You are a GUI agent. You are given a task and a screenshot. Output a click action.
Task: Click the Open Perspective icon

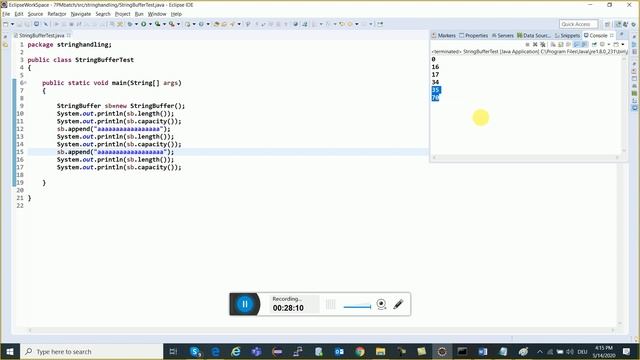pyautogui.click(x=607, y=24)
